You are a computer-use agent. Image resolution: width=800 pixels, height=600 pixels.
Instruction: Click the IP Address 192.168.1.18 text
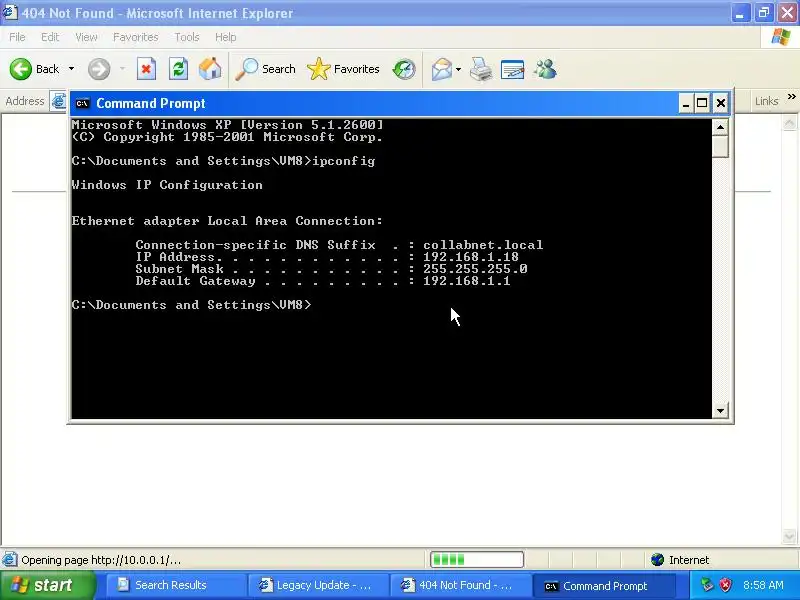pyautogui.click(x=470, y=257)
